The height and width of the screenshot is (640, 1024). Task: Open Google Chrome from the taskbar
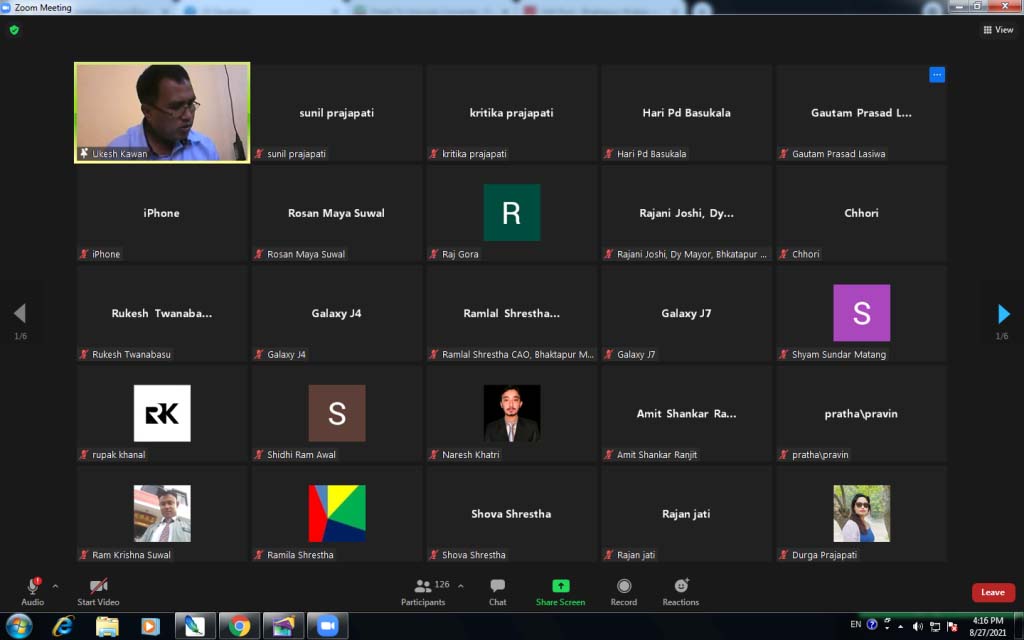pyautogui.click(x=239, y=626)
